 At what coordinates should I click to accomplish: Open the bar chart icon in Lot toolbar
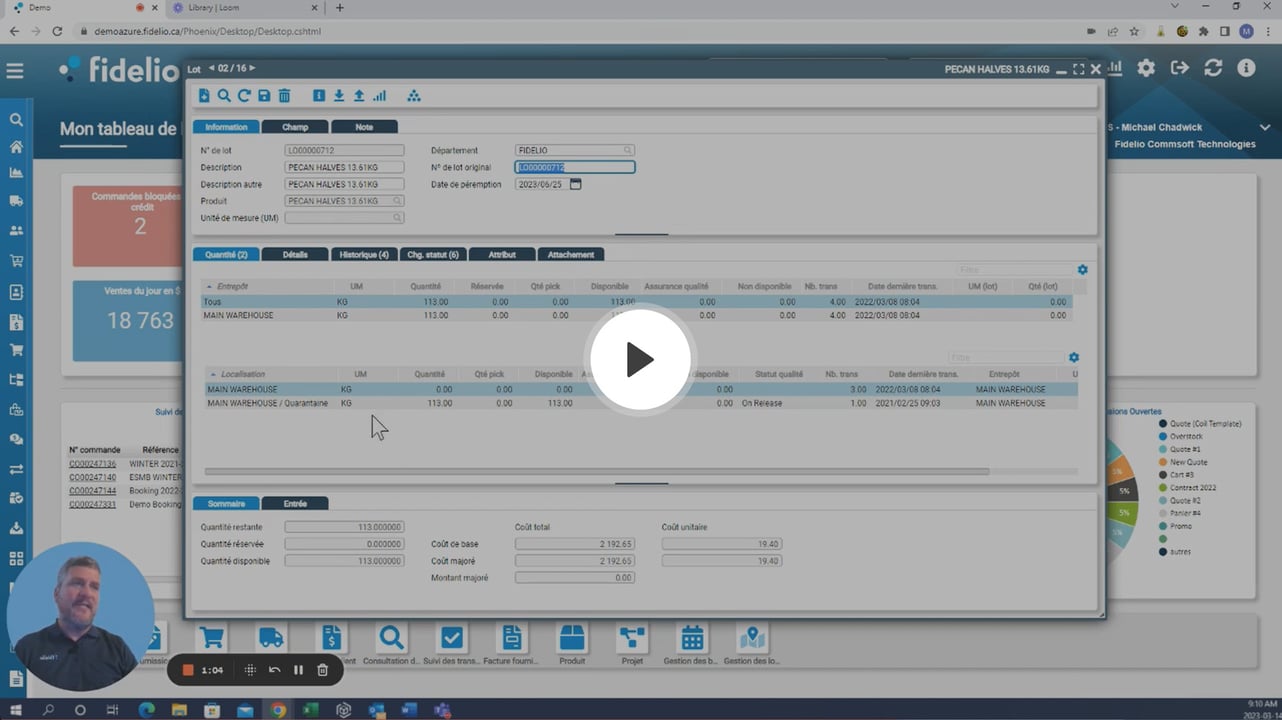coord(379,96)
